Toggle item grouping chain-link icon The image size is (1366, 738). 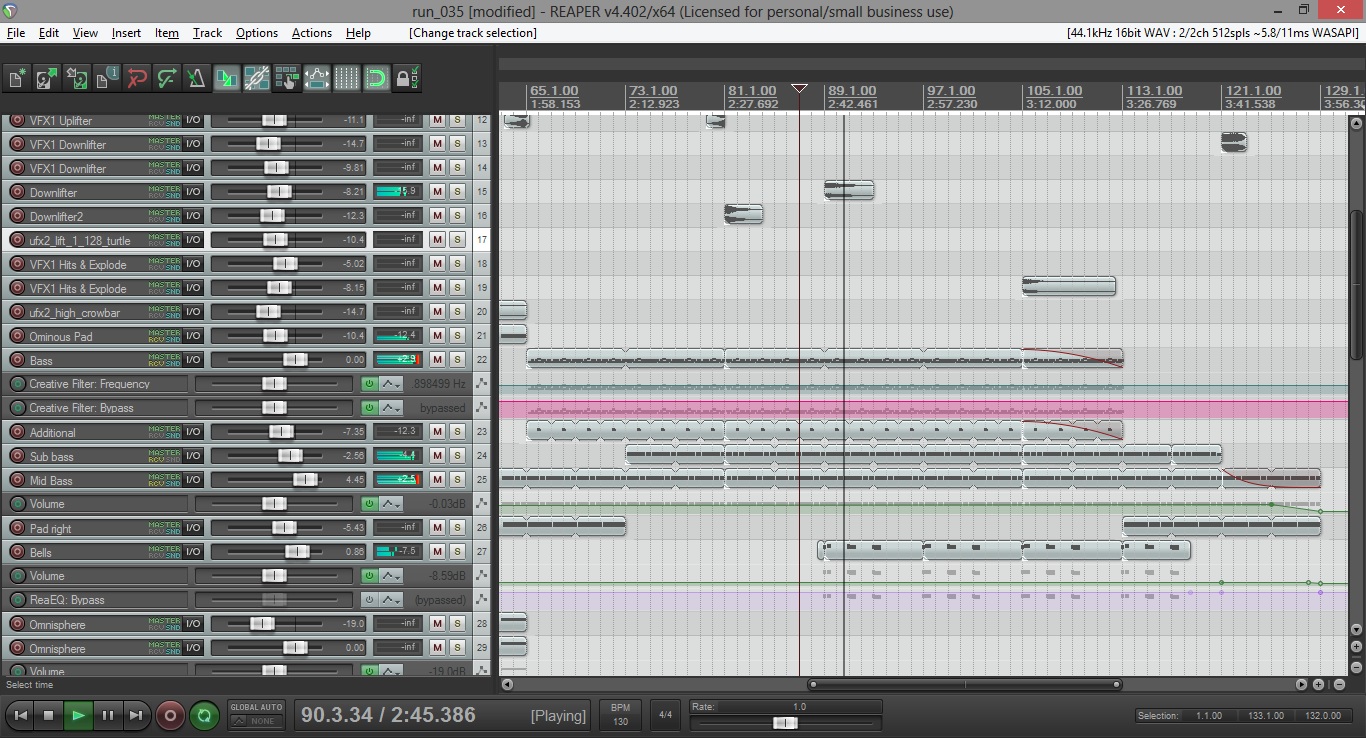(x=257, y=78)
